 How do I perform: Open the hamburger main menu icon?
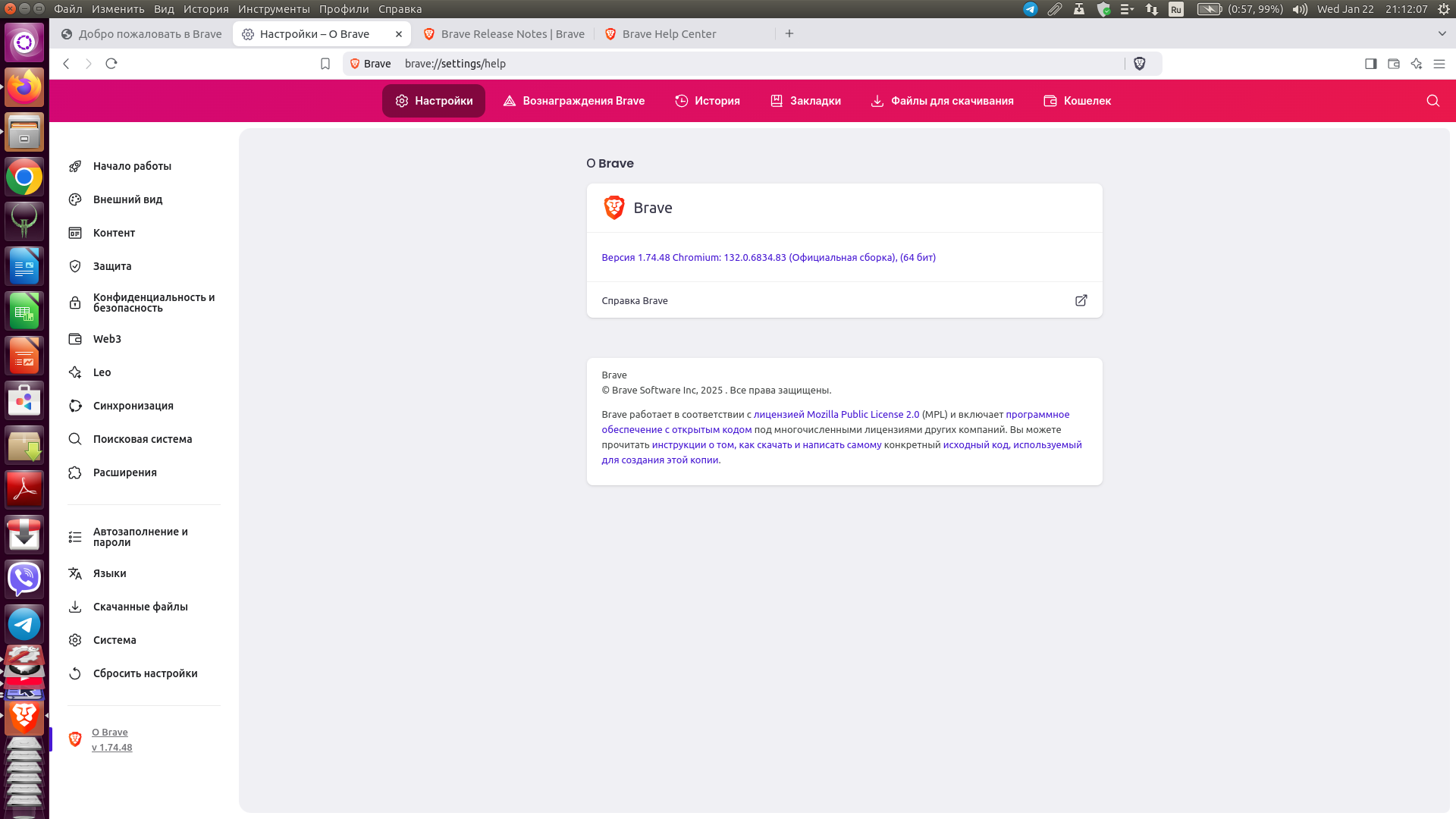click(1439, 64)
